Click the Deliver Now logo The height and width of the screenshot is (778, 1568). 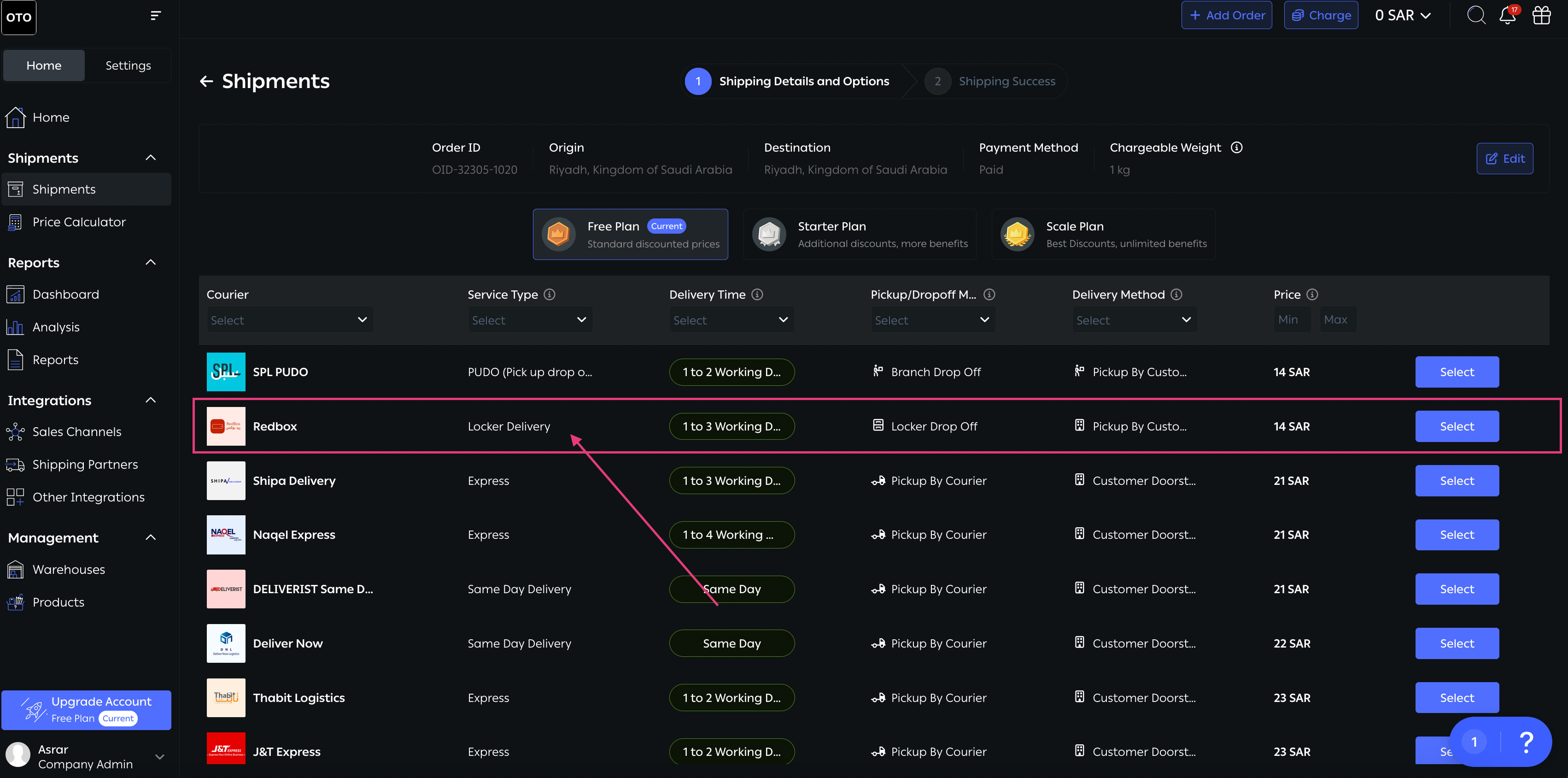(226, 643)
